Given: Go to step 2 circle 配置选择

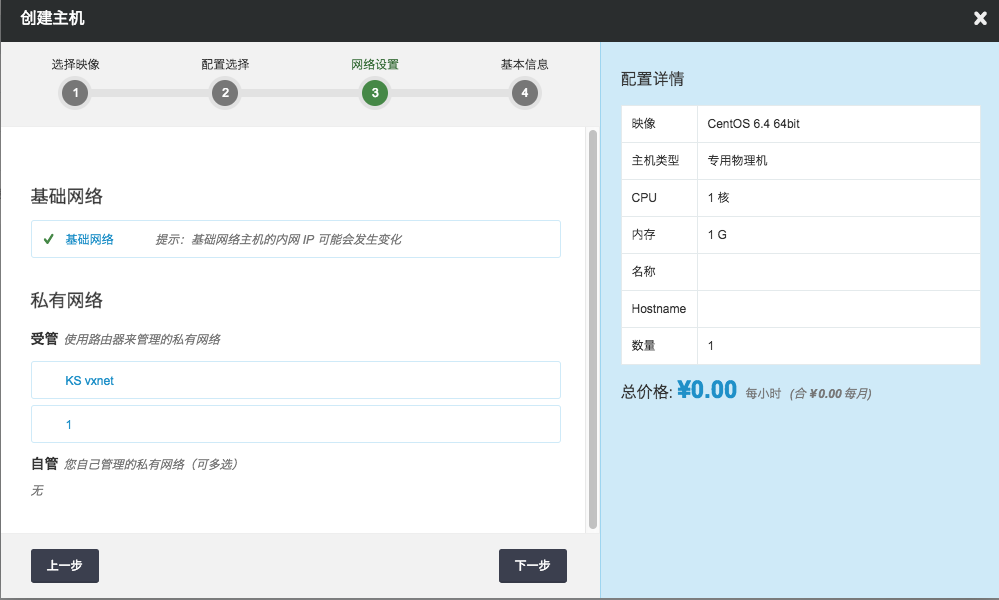Looking at the screenshot, I should [225, 94].
